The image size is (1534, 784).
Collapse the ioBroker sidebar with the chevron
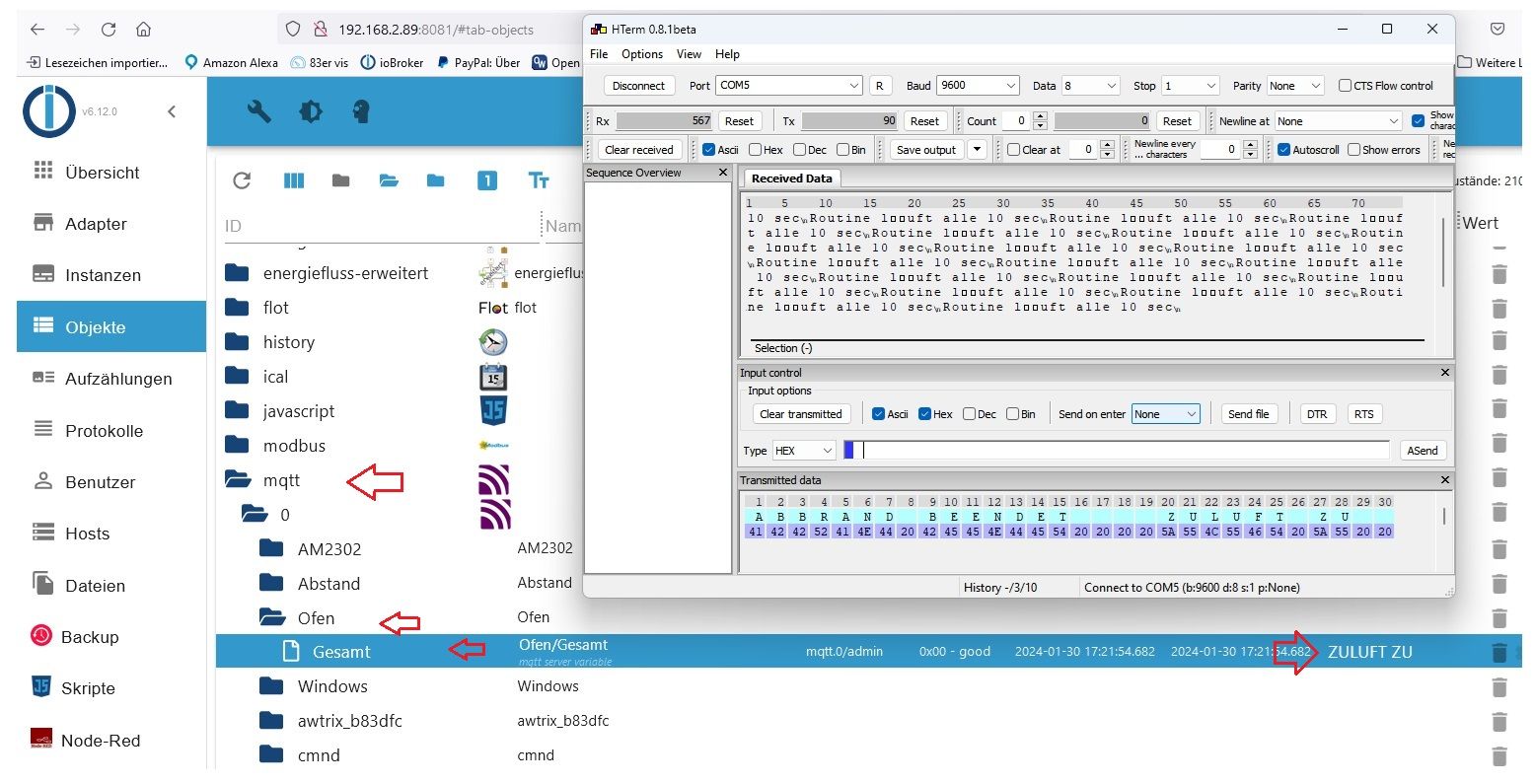point(172,111)
